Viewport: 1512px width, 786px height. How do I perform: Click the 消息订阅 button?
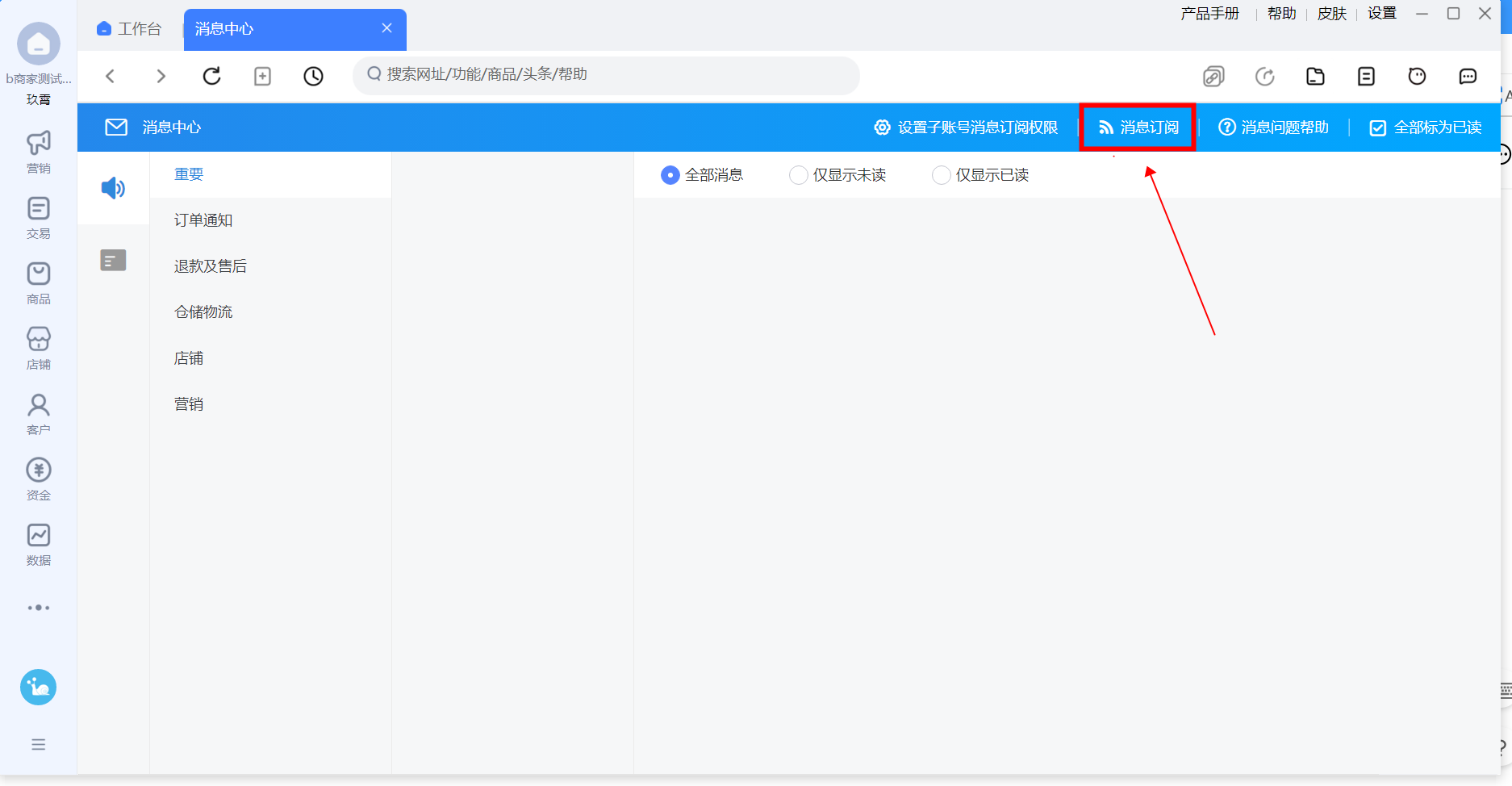1138,128
